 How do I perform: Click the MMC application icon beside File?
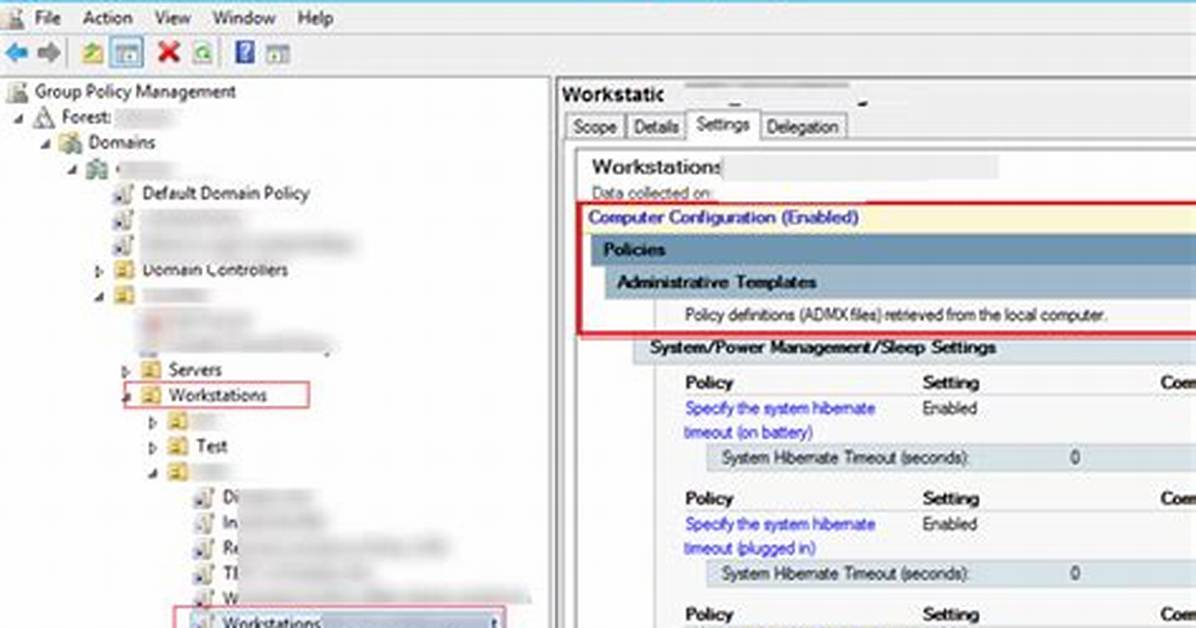point(14,18)
